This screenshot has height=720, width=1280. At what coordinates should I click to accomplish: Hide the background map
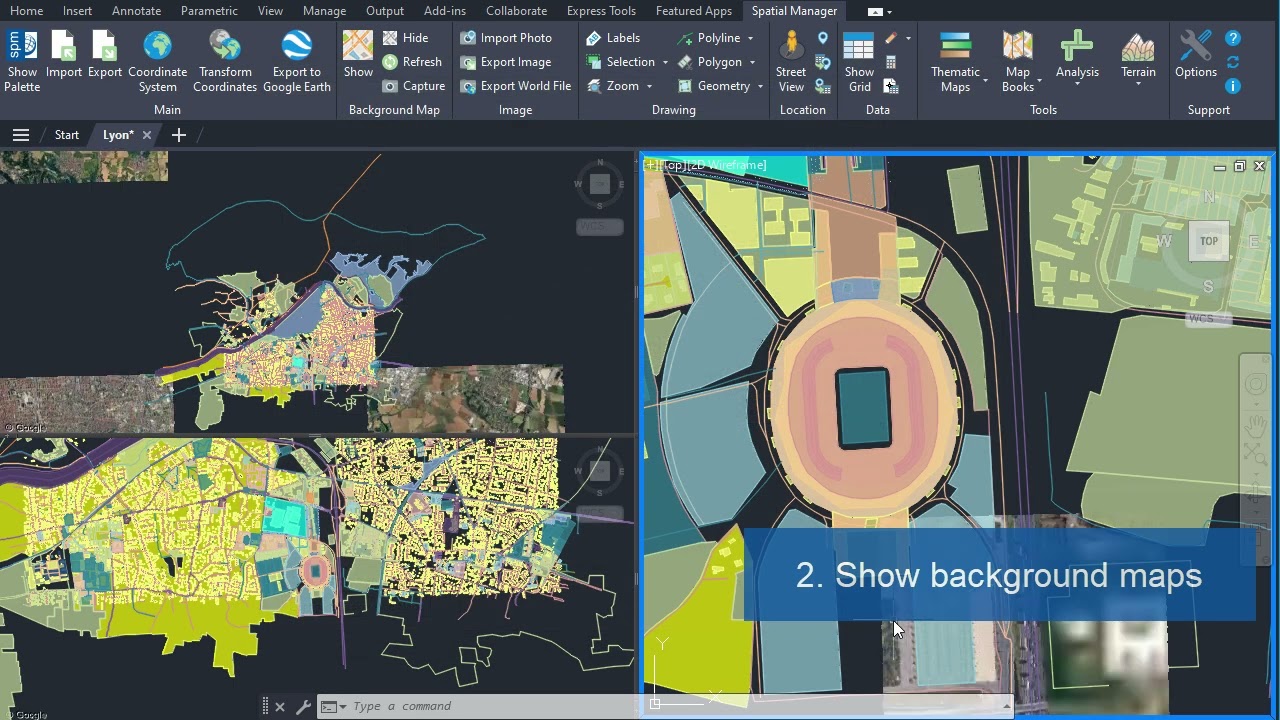click(x=405, y=38)
